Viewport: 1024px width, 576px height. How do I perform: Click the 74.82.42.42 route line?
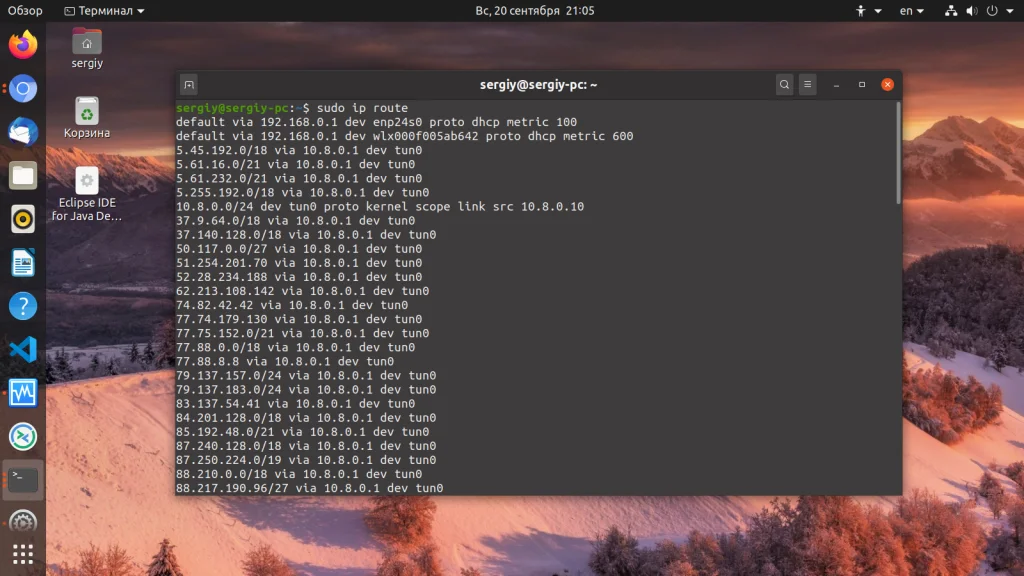point(292,305)
